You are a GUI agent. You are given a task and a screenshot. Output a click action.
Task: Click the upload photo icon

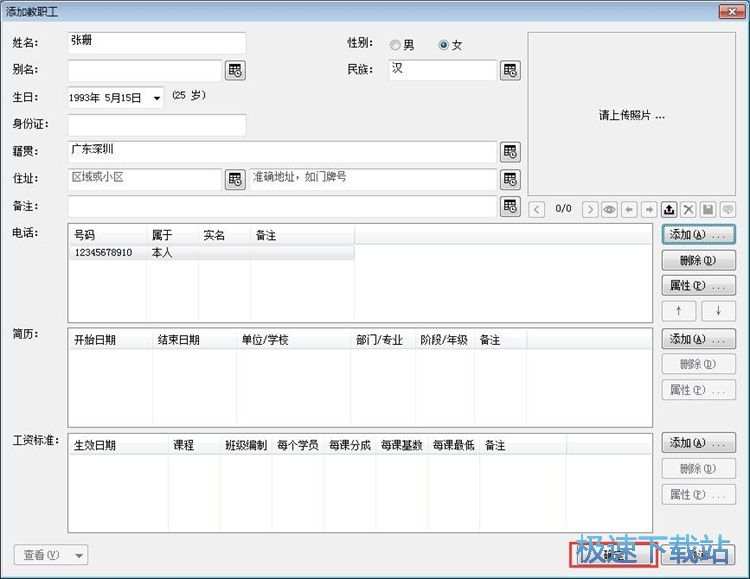669,210
